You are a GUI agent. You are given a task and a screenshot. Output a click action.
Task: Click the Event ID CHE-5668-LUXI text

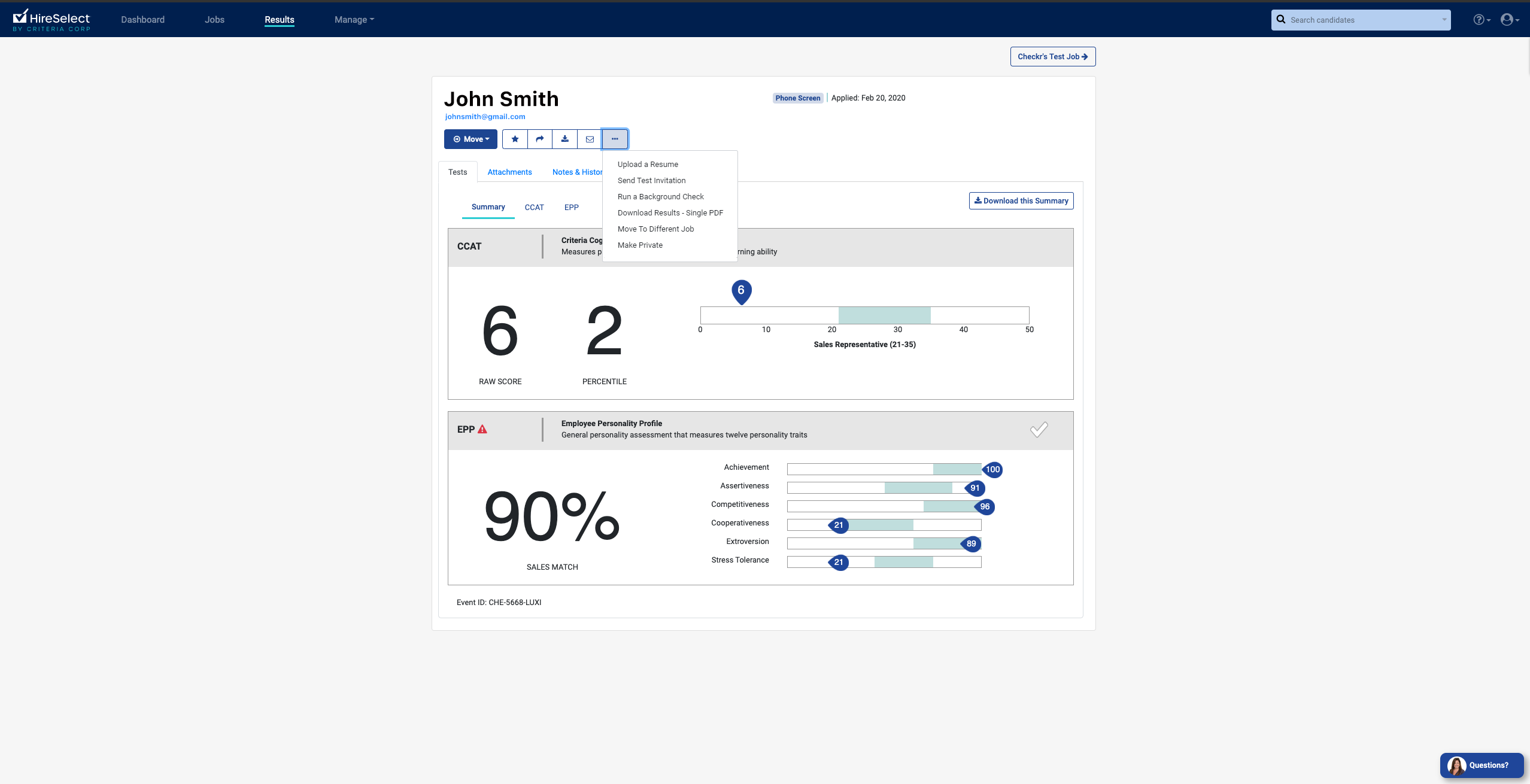pos(499,602)
